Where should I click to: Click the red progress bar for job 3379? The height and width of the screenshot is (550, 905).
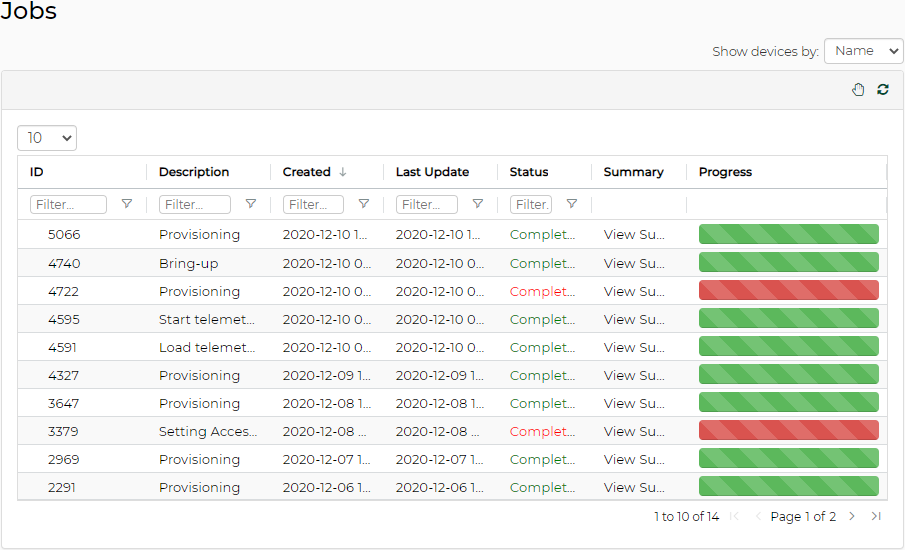click(788, 431)
